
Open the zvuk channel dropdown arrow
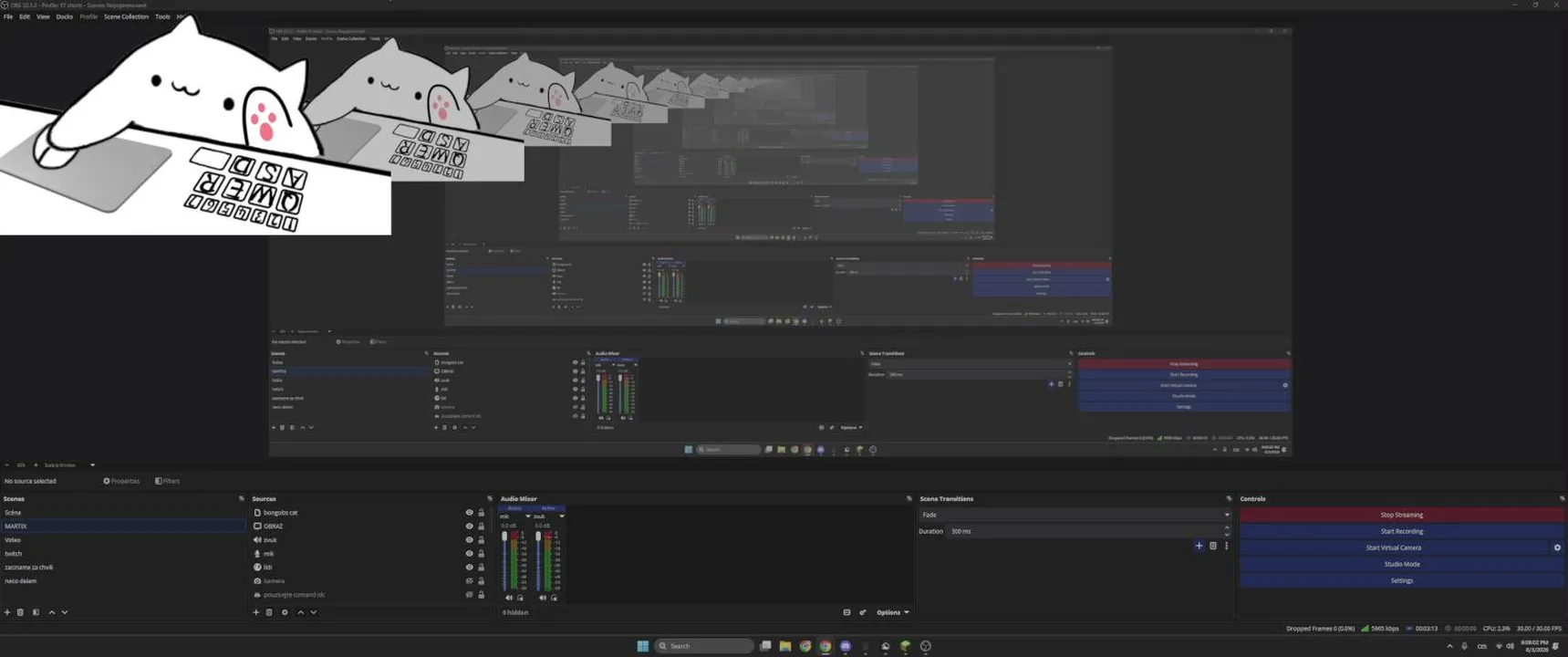click(x=562, y=516)
